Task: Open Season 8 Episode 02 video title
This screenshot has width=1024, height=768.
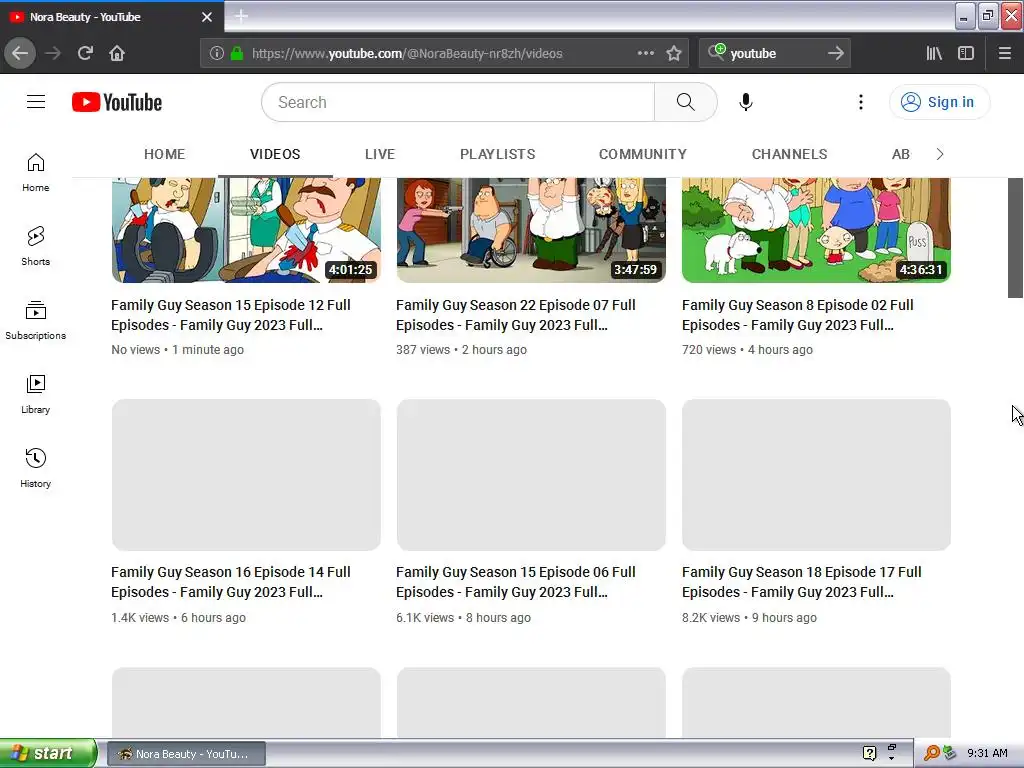Action: click(798, 315)
